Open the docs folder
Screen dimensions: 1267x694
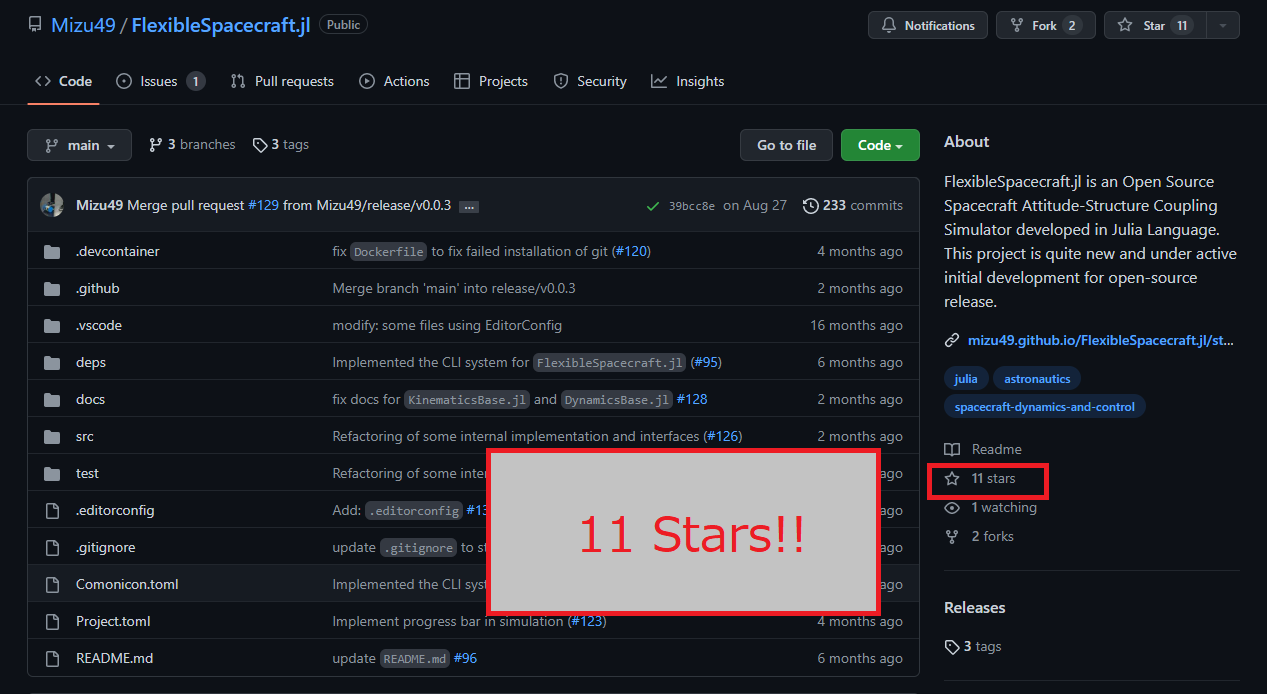click(x=90, y=399)
